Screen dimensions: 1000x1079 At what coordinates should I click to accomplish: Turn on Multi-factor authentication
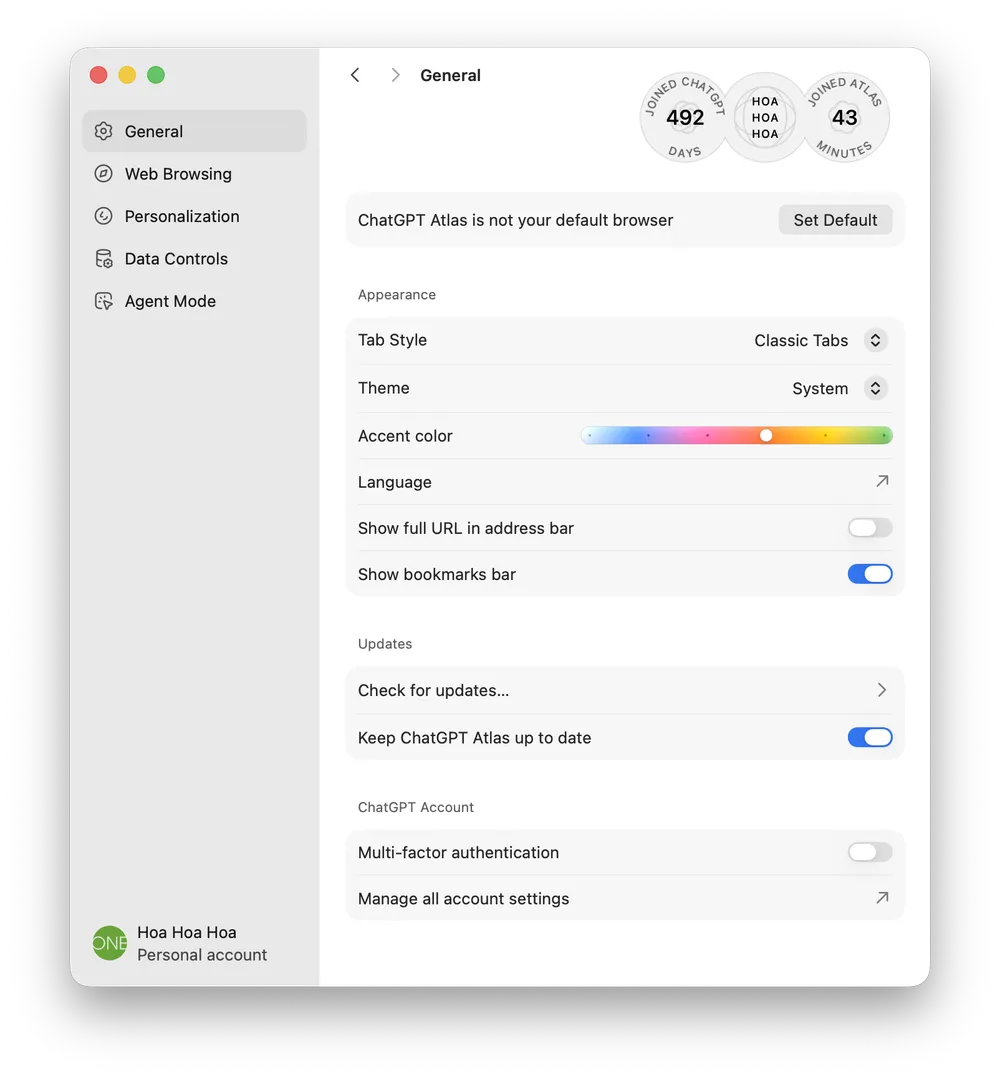870,852
